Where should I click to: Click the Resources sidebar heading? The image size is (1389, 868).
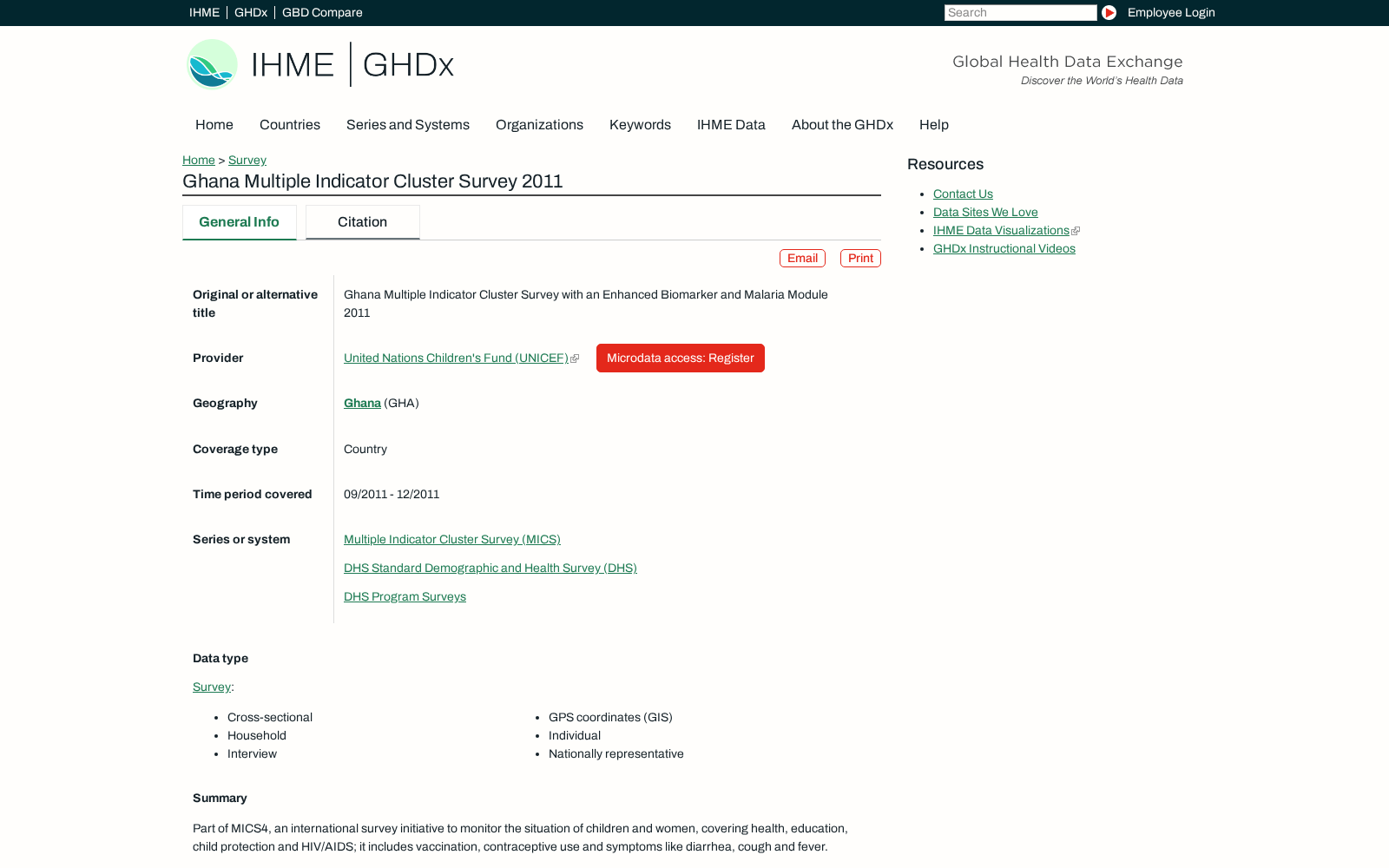pyautogui.click(x=945, y=165)
